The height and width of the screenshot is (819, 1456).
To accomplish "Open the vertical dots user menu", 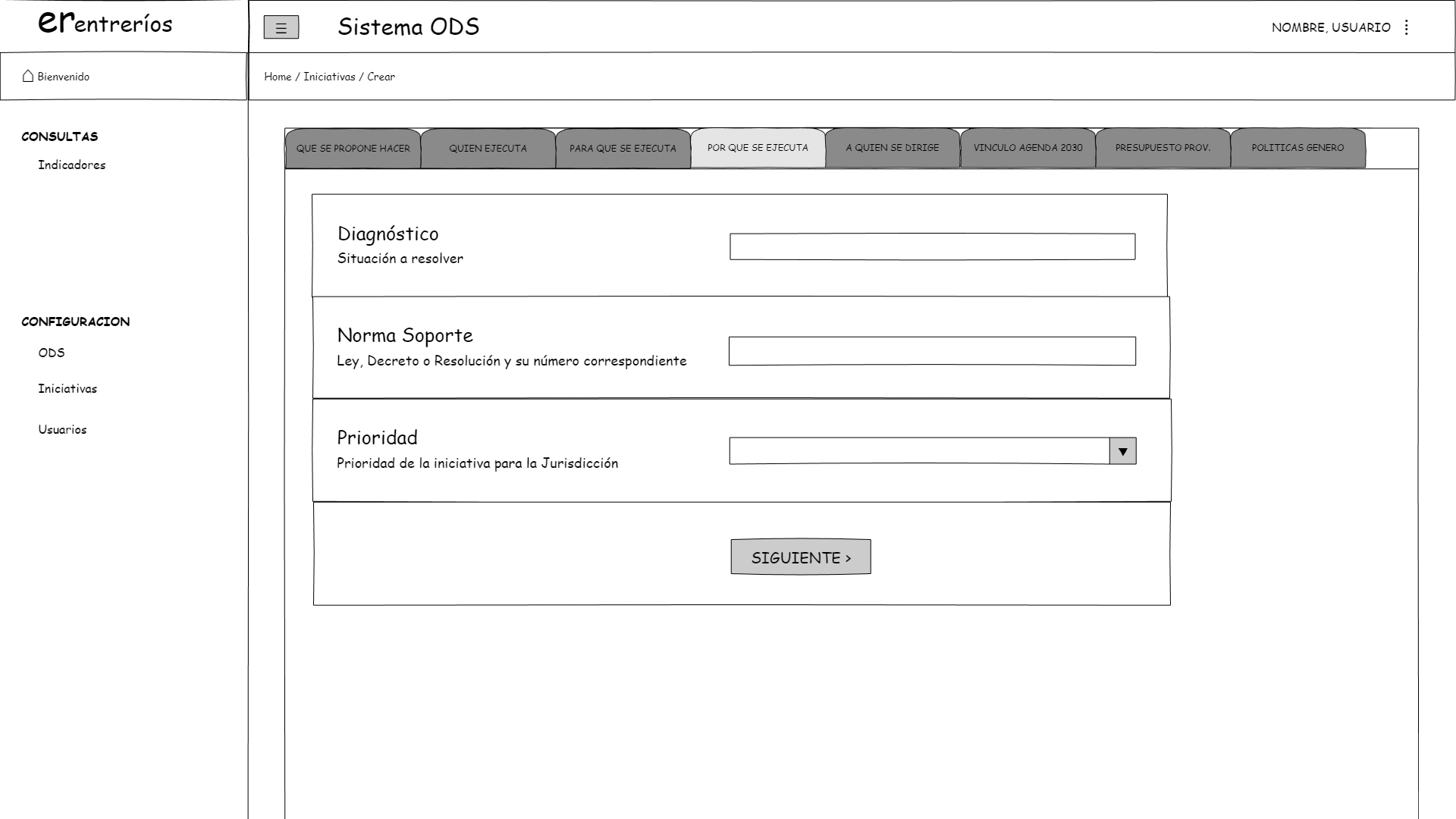I will tap(1407, 27).
